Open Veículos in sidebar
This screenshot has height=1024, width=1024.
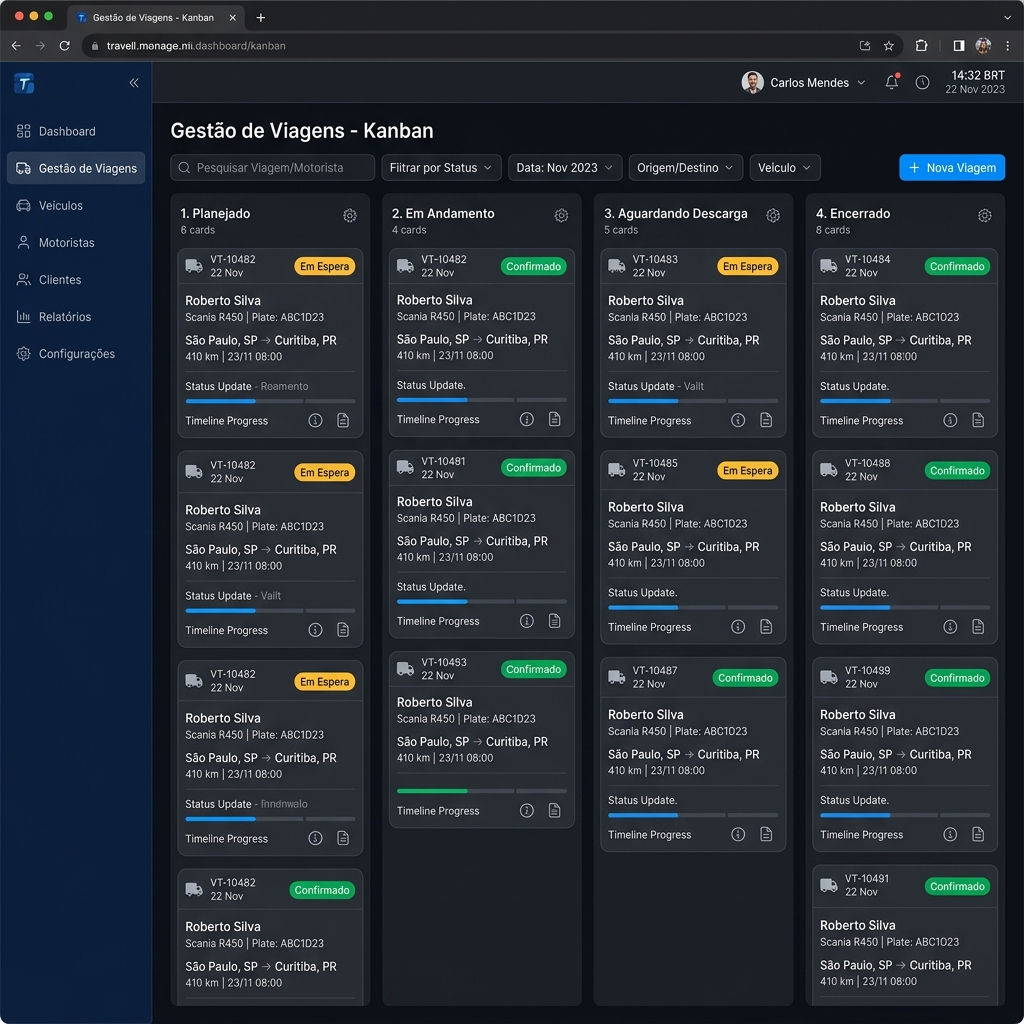76,206
